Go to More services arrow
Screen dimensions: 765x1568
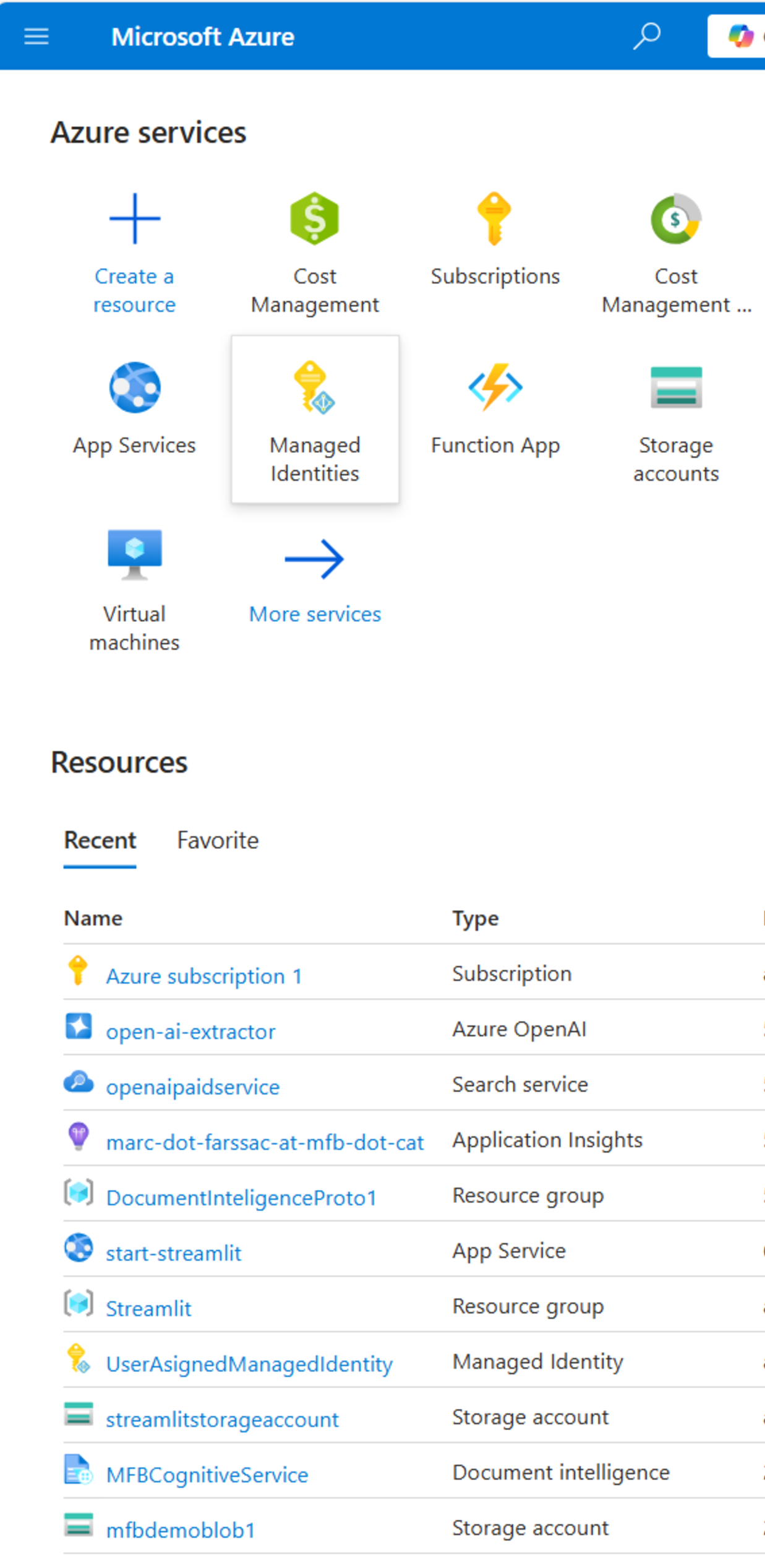coord(314,559)
